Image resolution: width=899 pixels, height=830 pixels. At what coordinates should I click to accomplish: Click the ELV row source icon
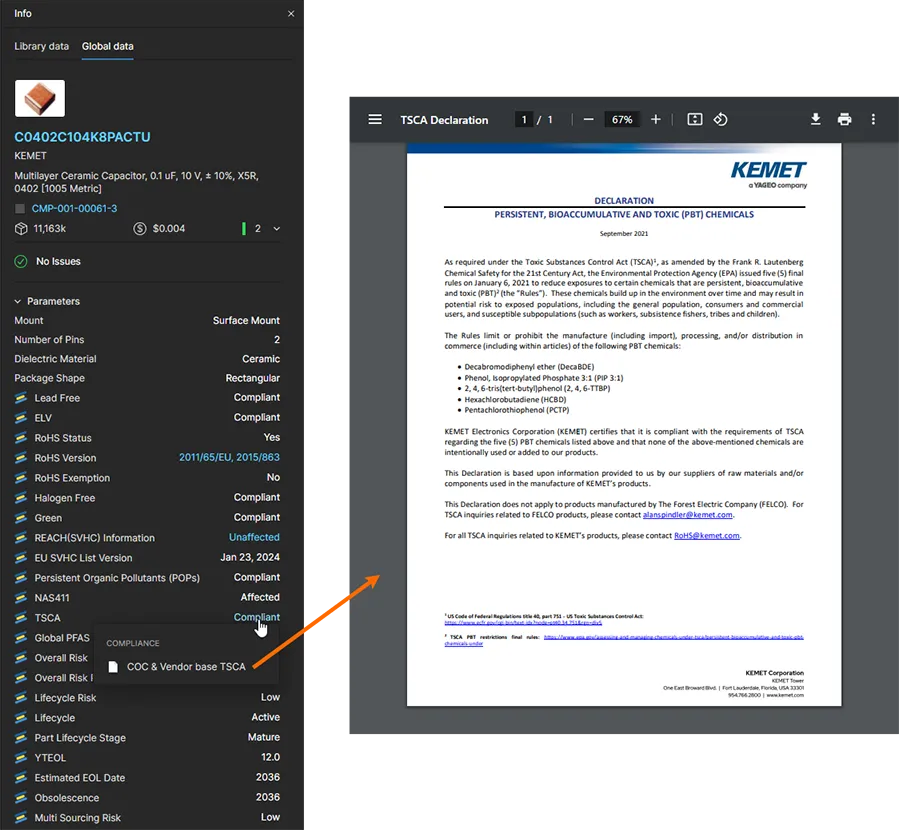click(x=21, y=418)
